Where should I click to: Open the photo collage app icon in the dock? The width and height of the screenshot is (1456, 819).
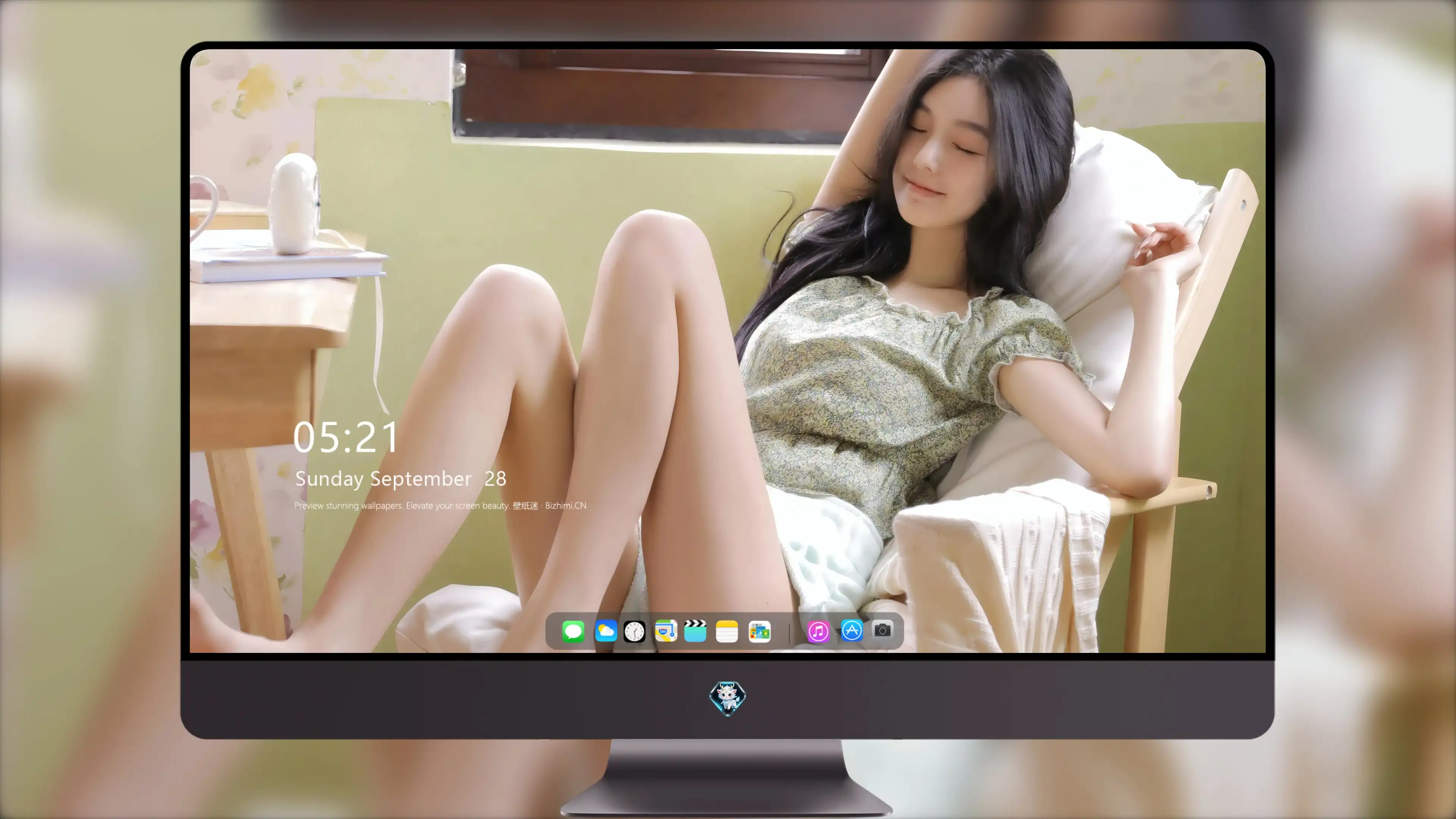[759, 631]
